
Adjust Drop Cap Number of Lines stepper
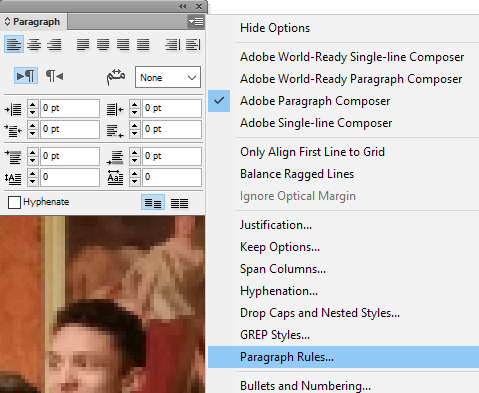pos(32,177)
